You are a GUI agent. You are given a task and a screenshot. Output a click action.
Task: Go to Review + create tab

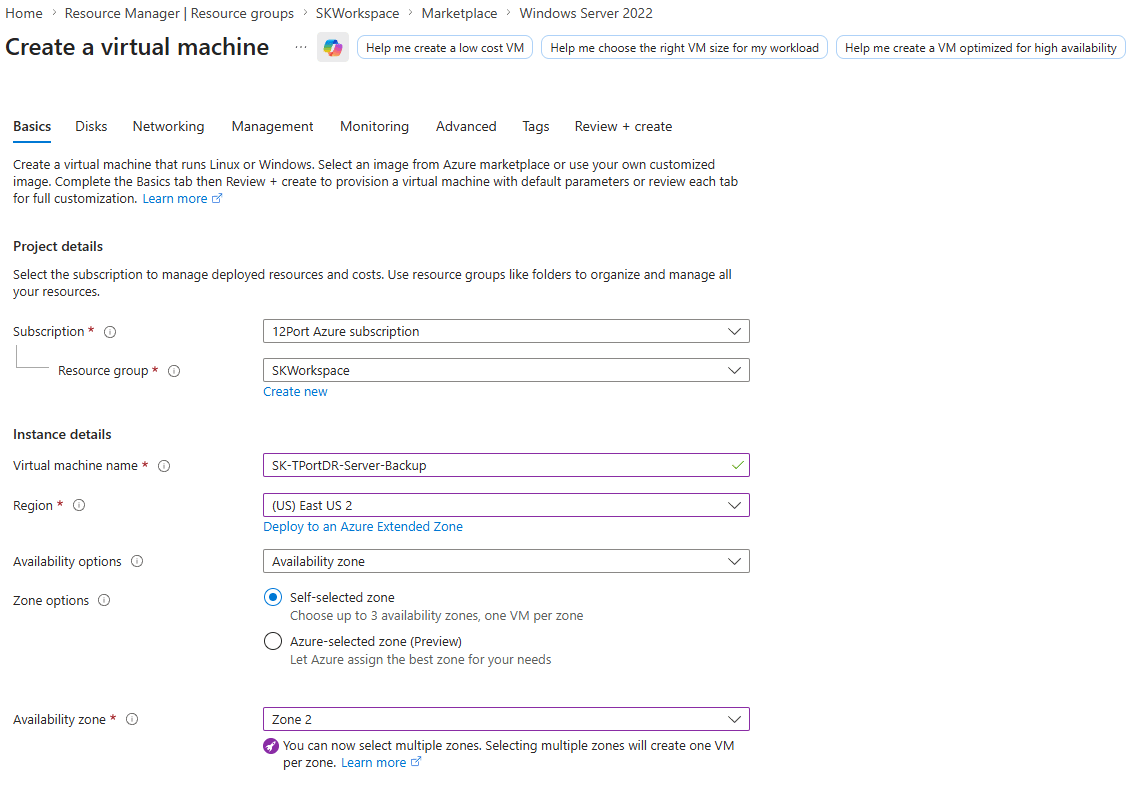point(623,126)
